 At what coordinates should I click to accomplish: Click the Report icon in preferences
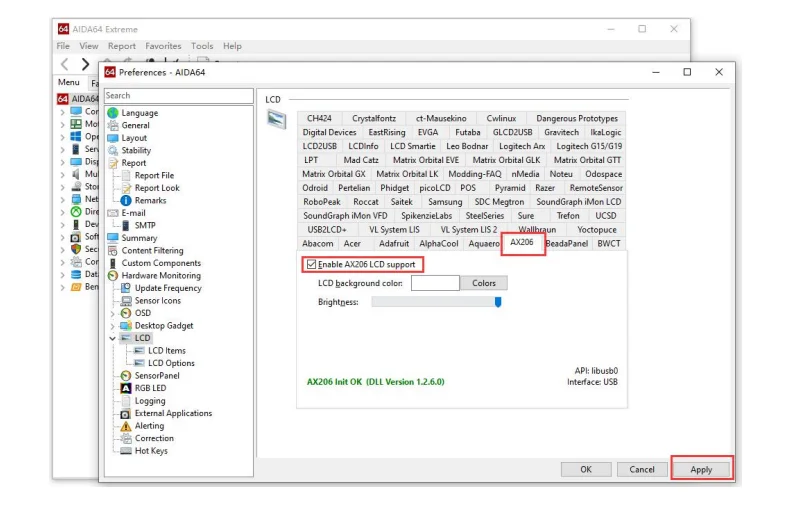pos(113,162)
